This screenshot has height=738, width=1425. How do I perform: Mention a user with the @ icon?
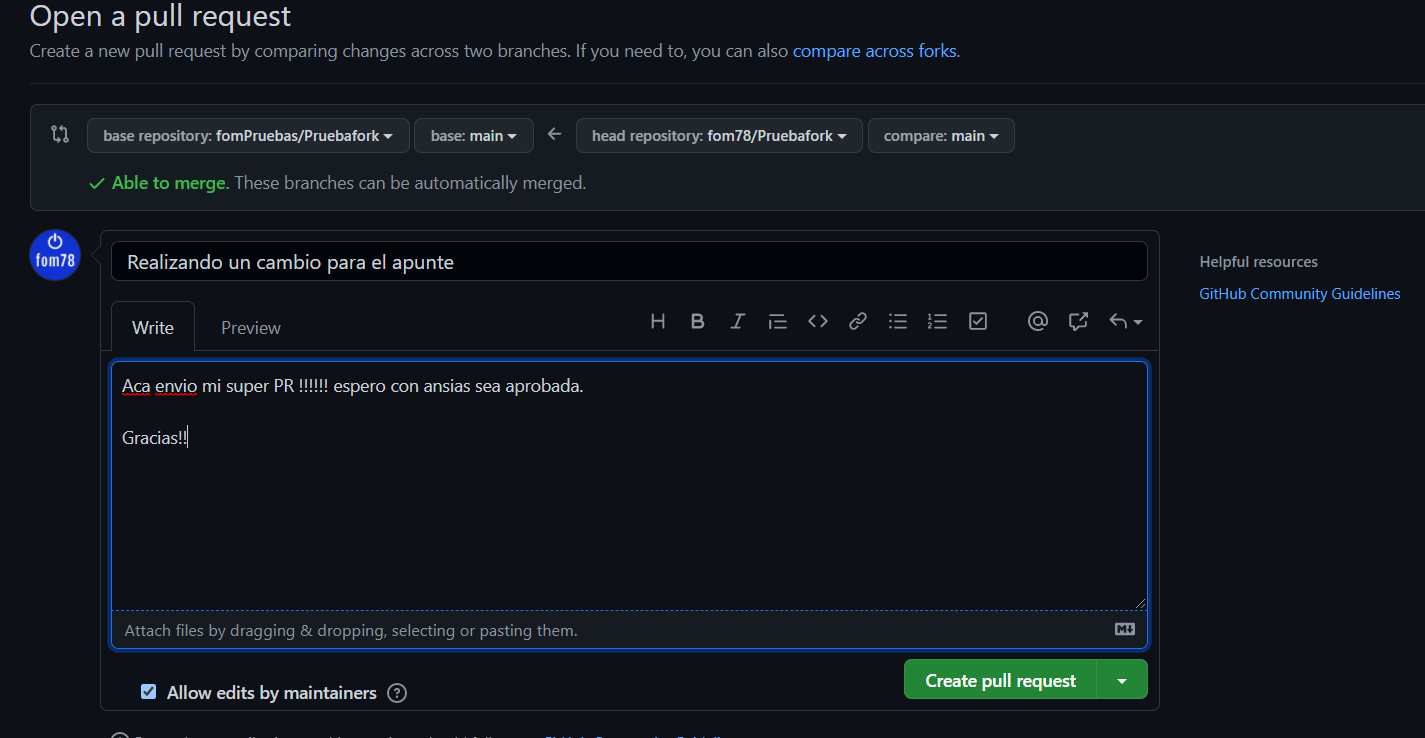pos(1037,321)
